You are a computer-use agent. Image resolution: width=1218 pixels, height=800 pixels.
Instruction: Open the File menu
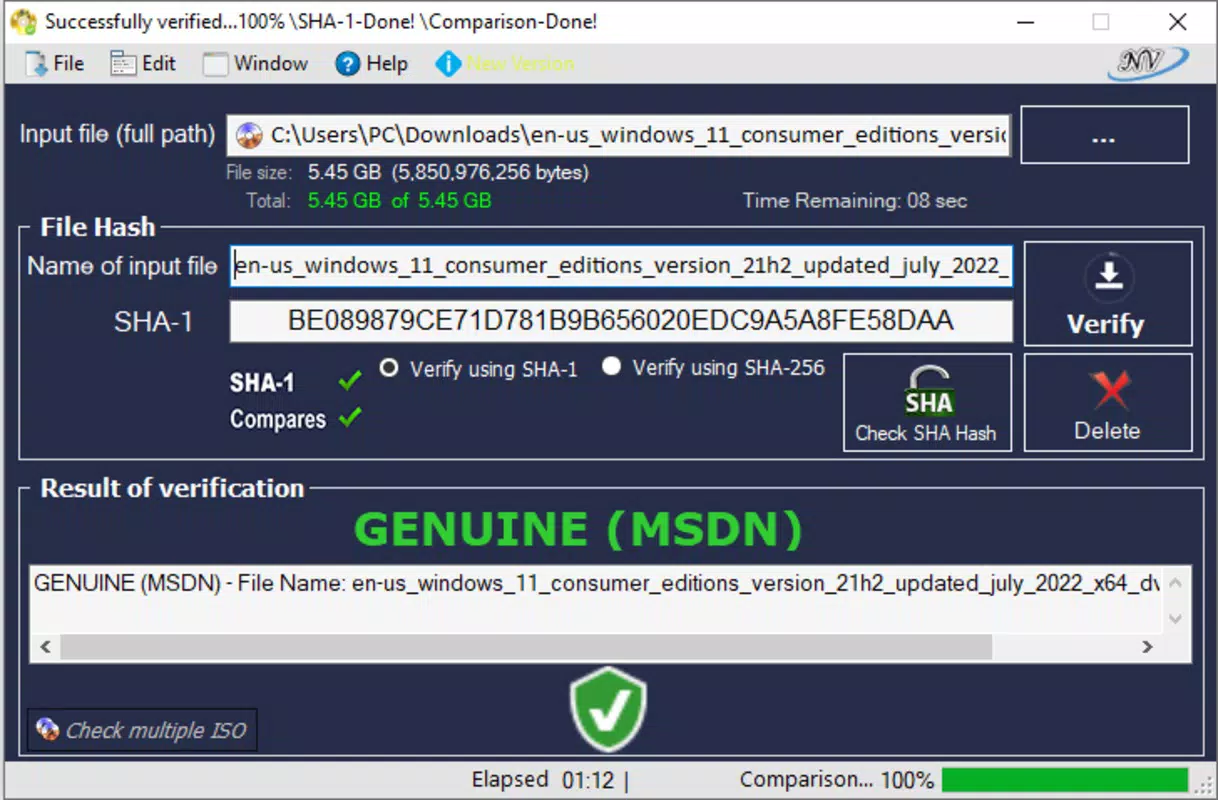(x=56, y=64)
